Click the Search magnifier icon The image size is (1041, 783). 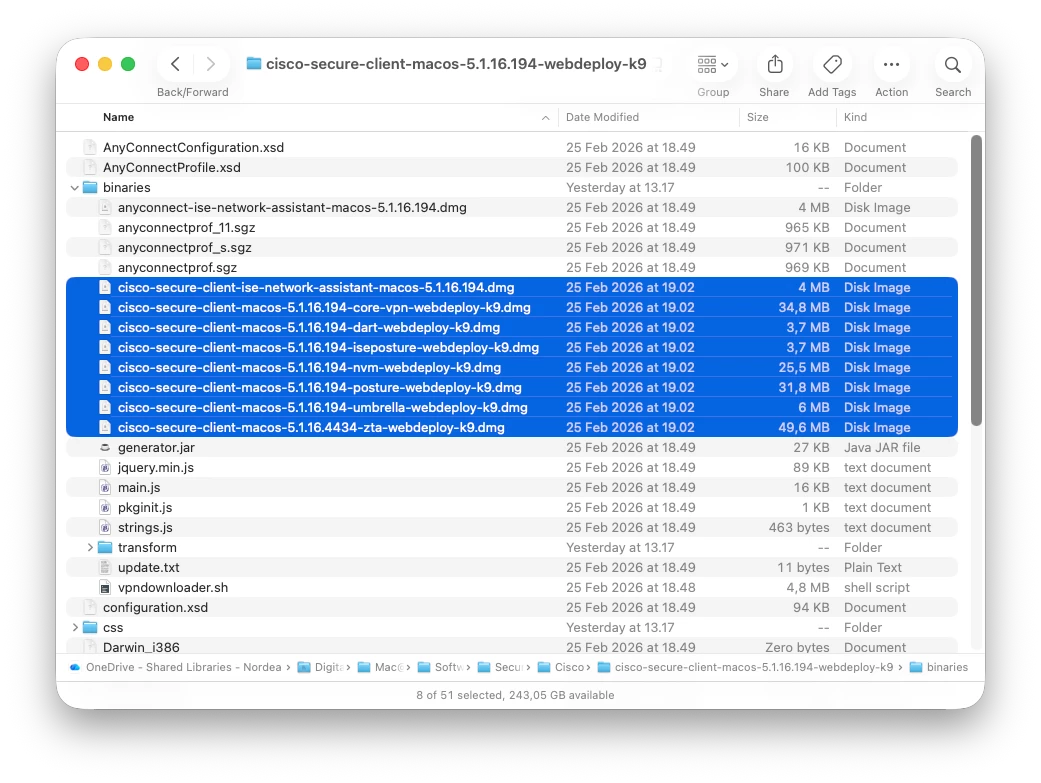click(x=953, y=64)
